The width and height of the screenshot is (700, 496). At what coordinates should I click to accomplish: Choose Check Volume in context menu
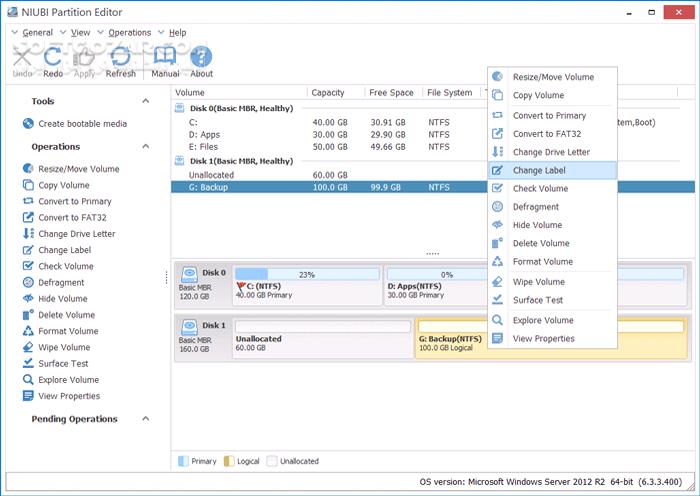coord(553,188)
